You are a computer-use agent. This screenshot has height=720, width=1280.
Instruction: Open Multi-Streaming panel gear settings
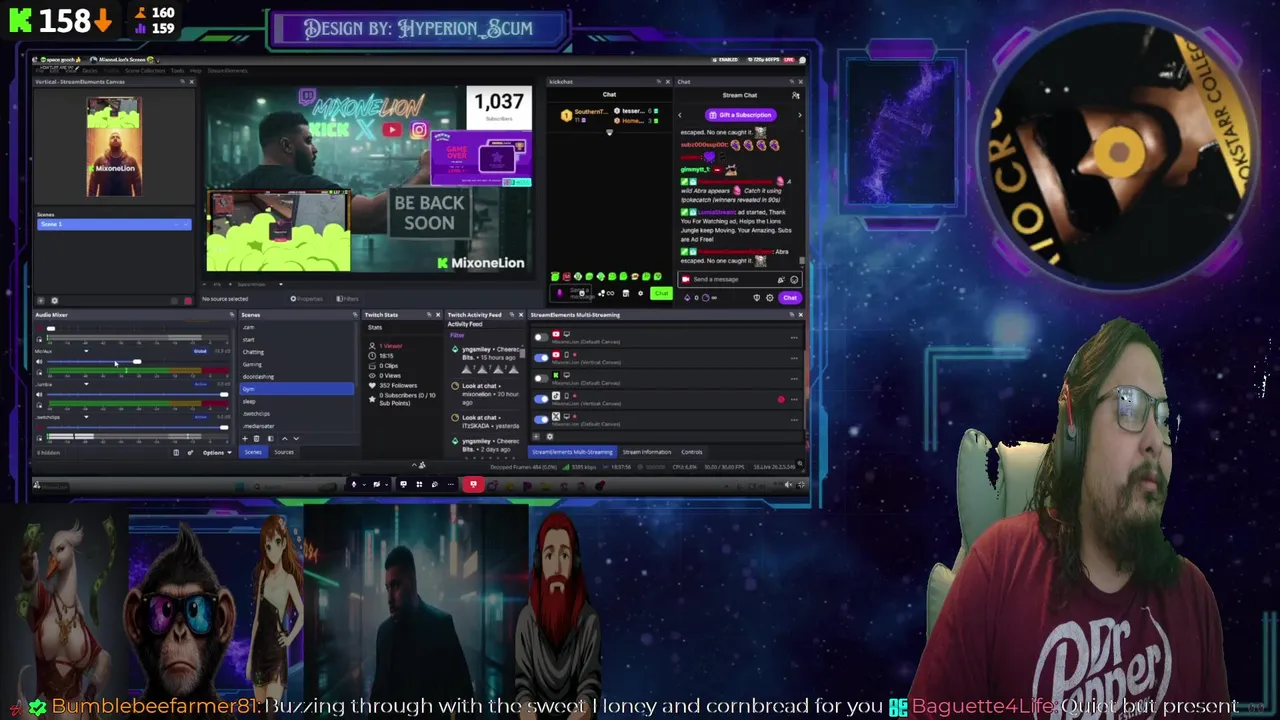tap(550, 436)
